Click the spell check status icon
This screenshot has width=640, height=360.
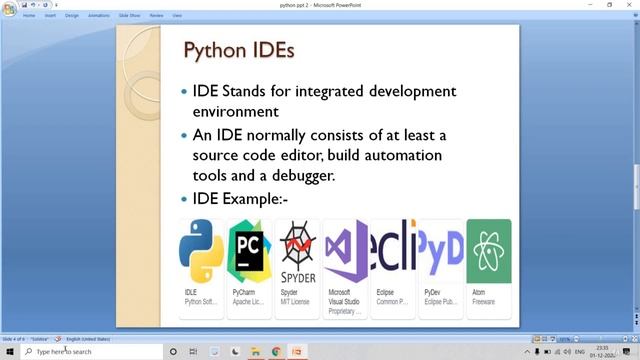pos(58,339)
